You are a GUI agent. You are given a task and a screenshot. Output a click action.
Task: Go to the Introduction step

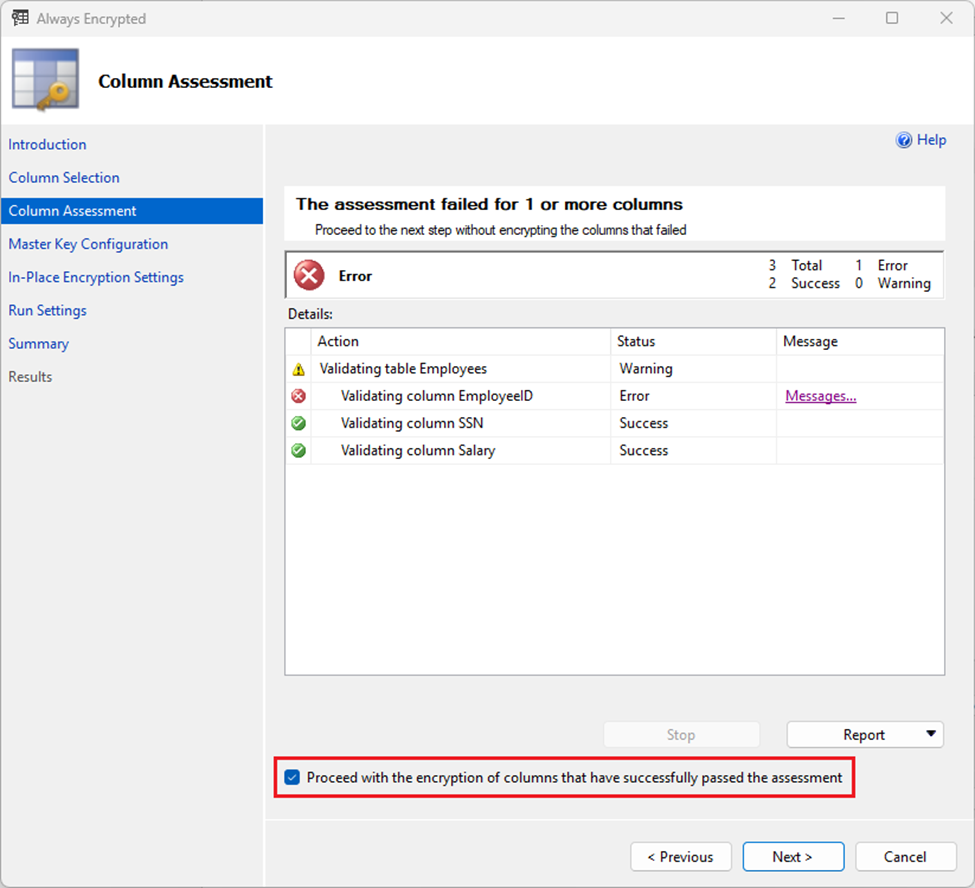(47, 144)
